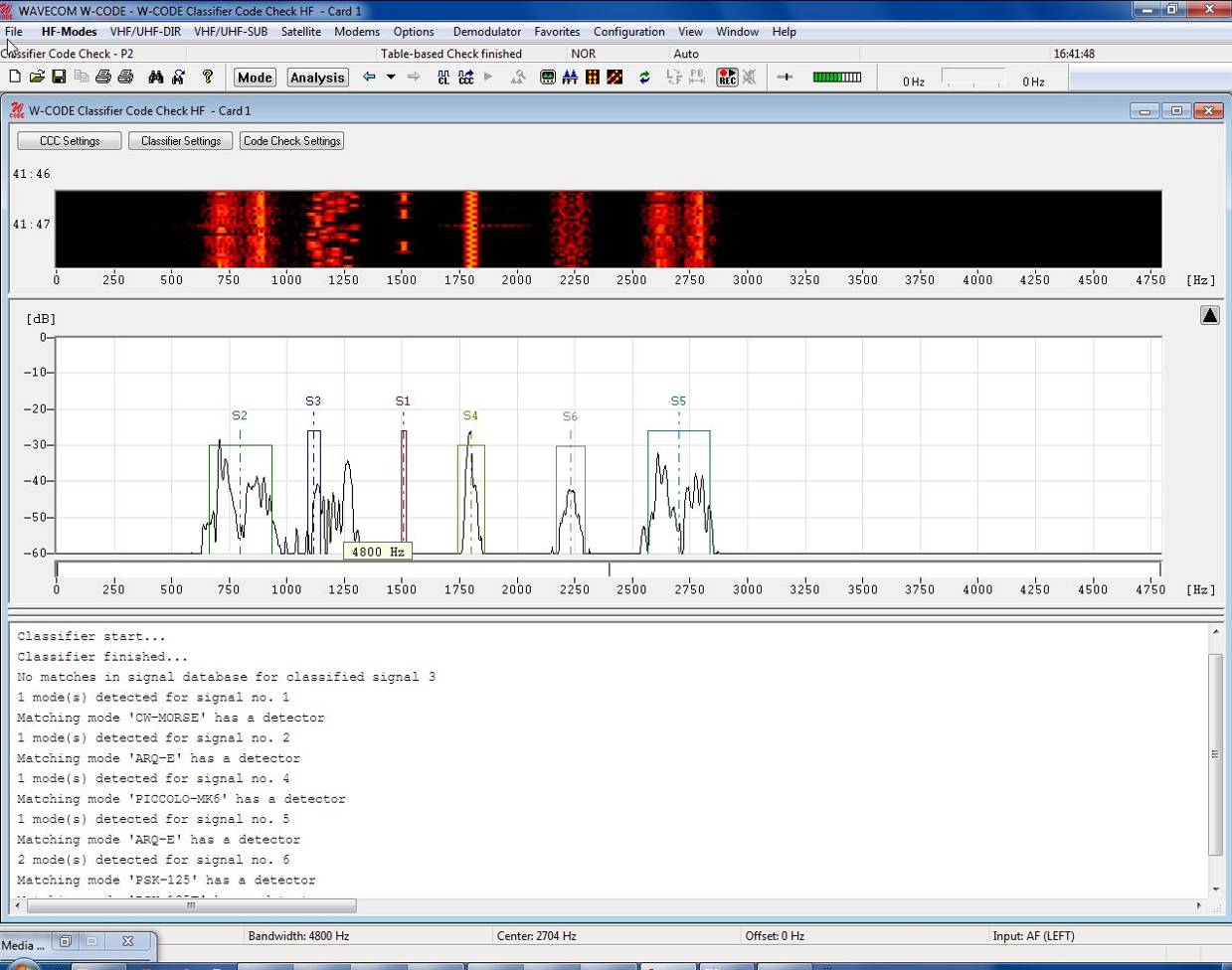
Task: Select the S1 signal marker in spectrum
Action: click(403, 402)
